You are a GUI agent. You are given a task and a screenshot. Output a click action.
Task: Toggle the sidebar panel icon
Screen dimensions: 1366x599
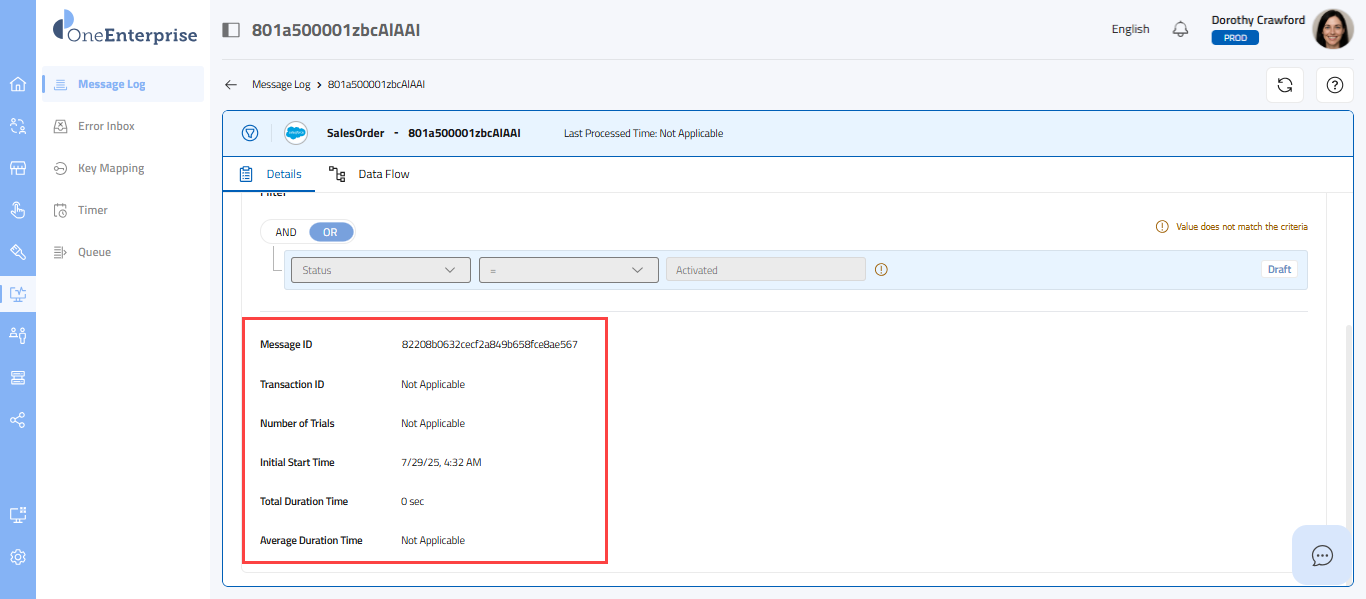(x=231, y=30)
